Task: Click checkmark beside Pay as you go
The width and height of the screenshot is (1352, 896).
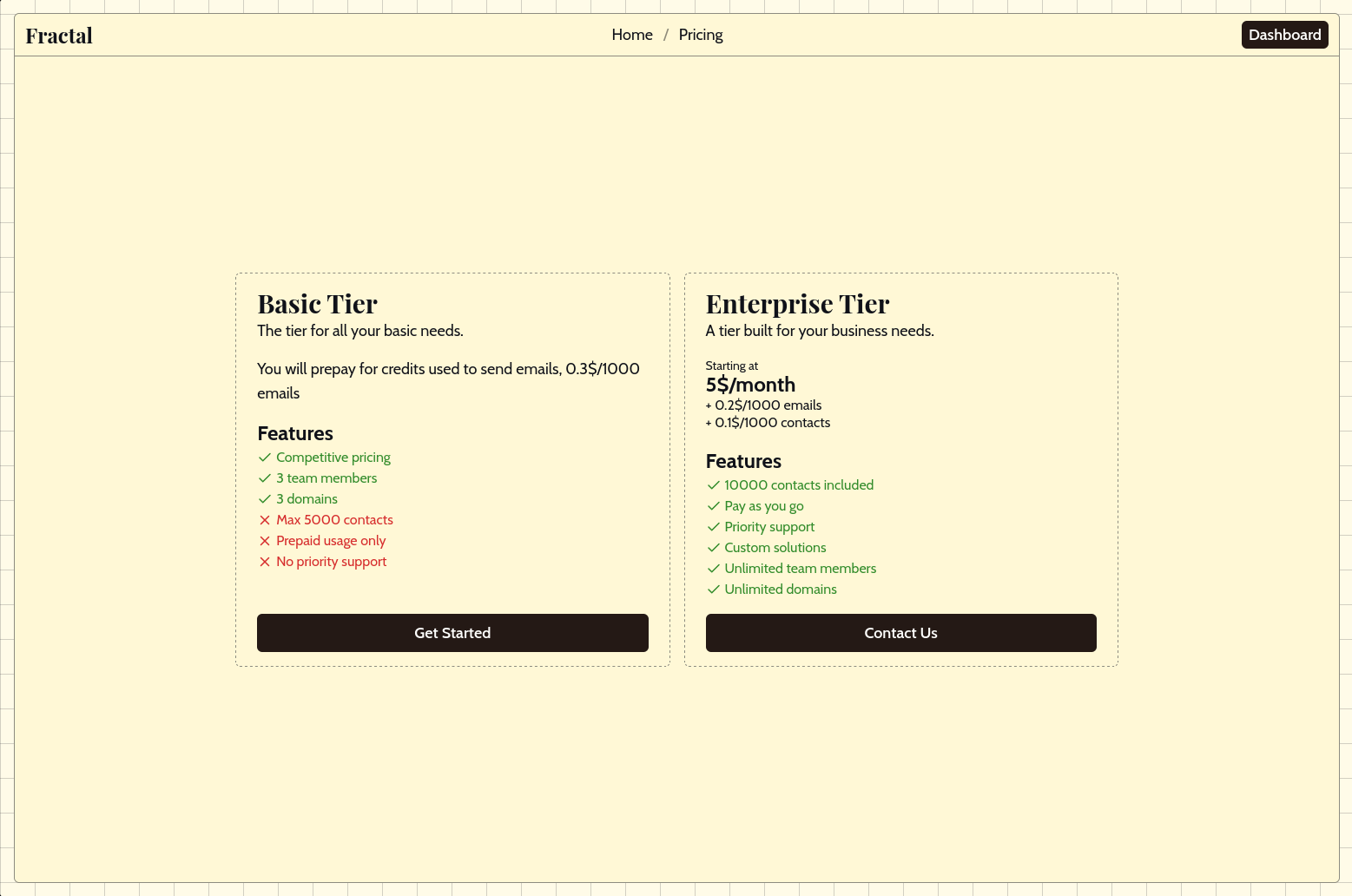Action: pos(714,506)
